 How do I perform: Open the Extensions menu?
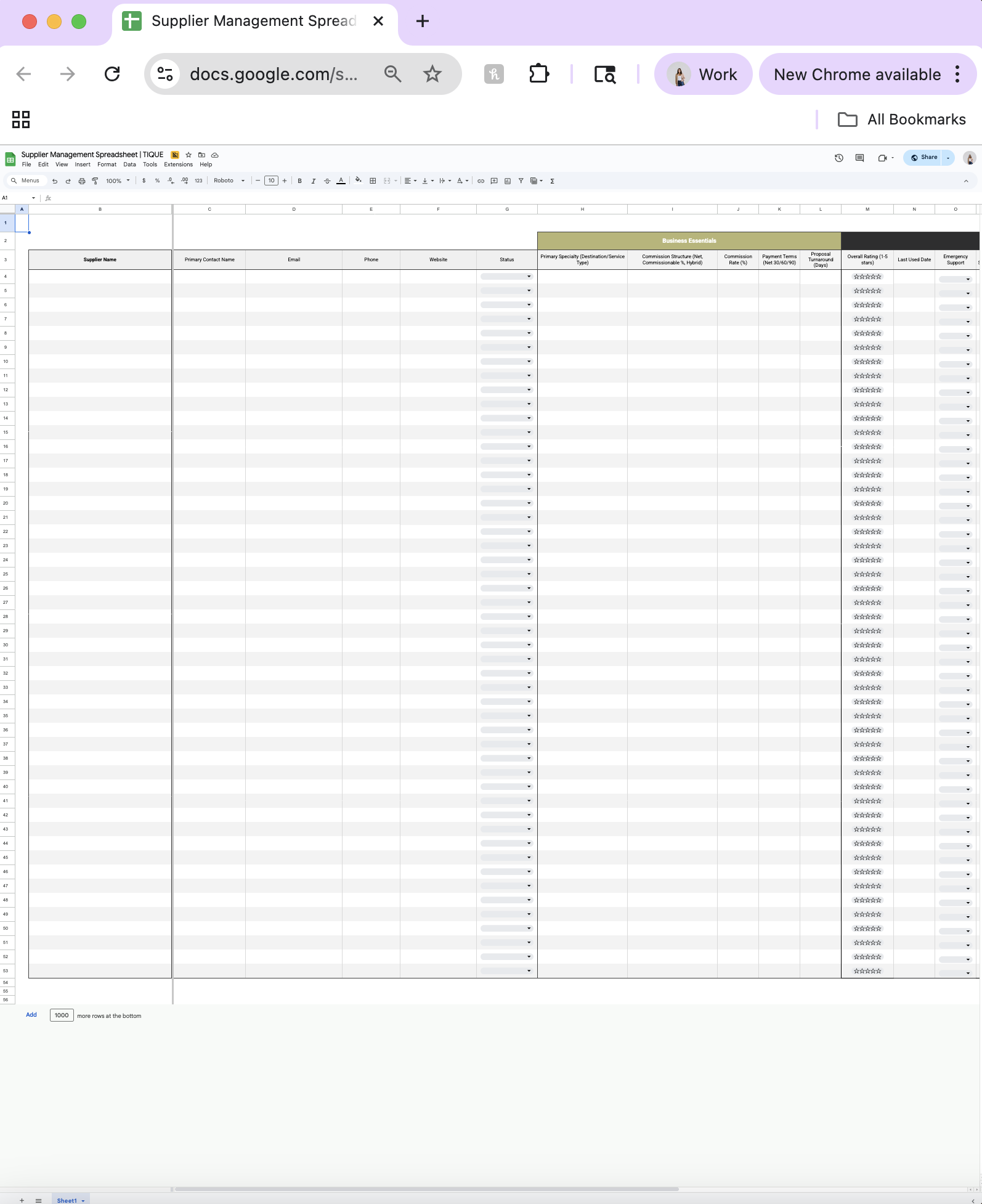tap(178, 165)
